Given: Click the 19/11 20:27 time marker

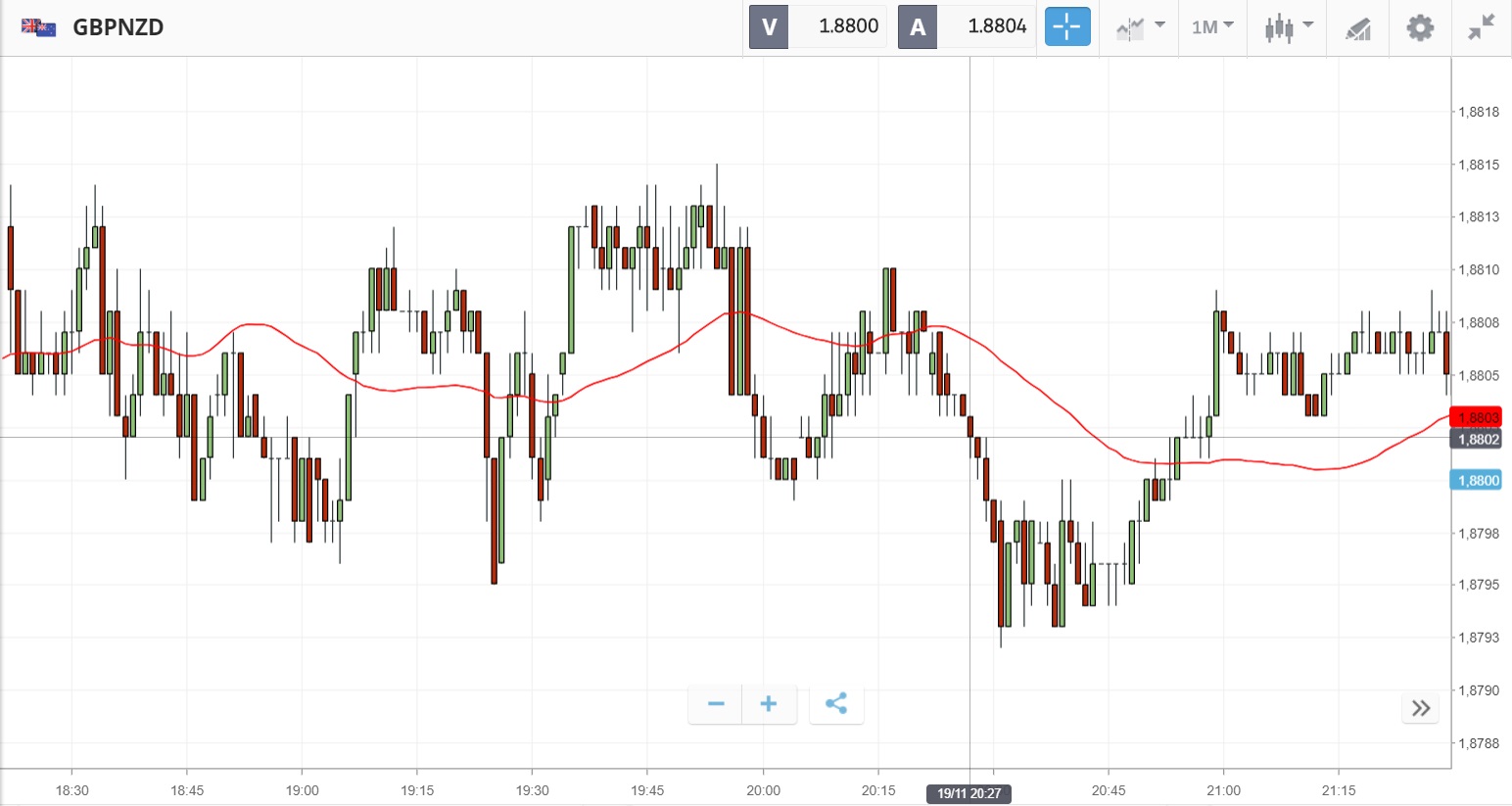Looking at the screenshot, I should (x=969, y=793).
